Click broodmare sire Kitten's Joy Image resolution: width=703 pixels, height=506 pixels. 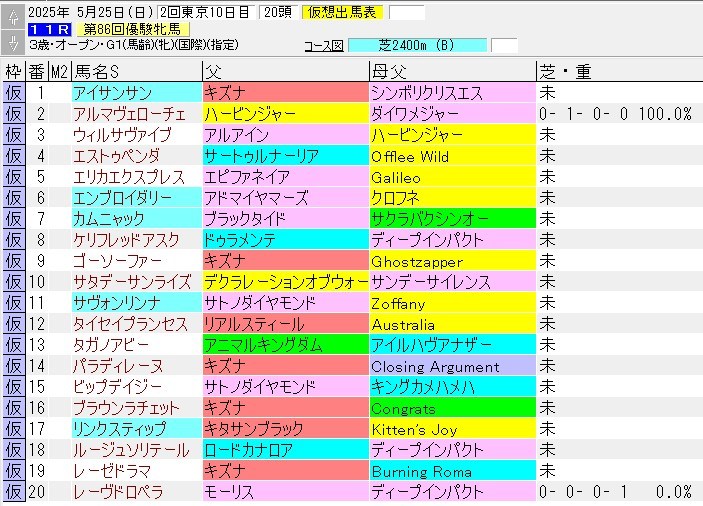(x=453, y=429)
